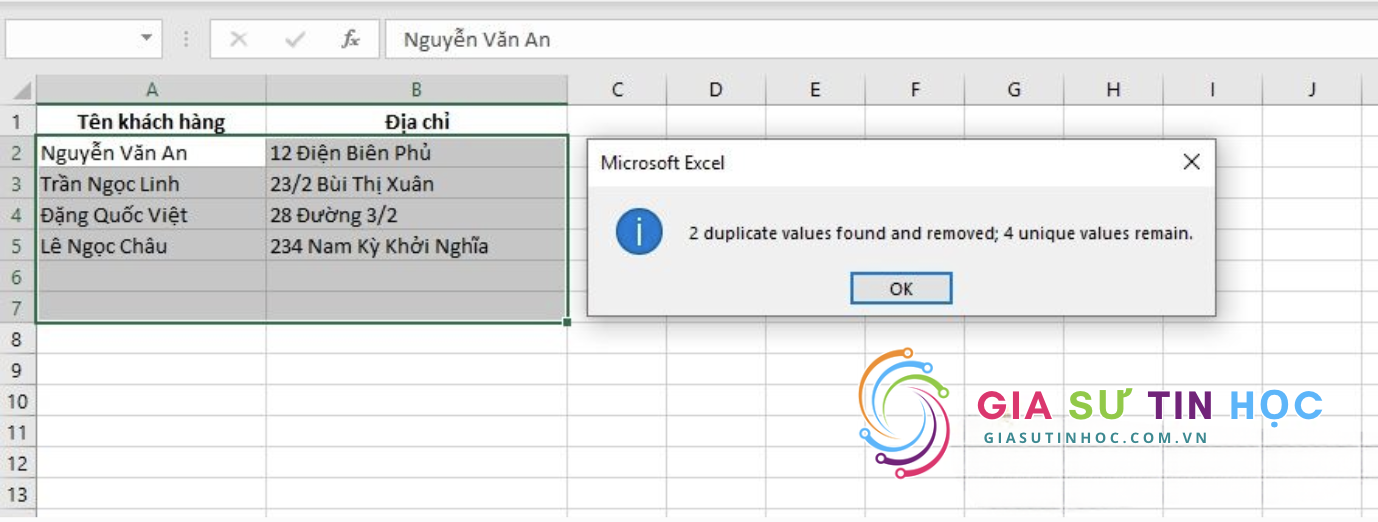This screenshot has height=522, width=1378.
Task: Select row 4 header
Action: point(18,215)
